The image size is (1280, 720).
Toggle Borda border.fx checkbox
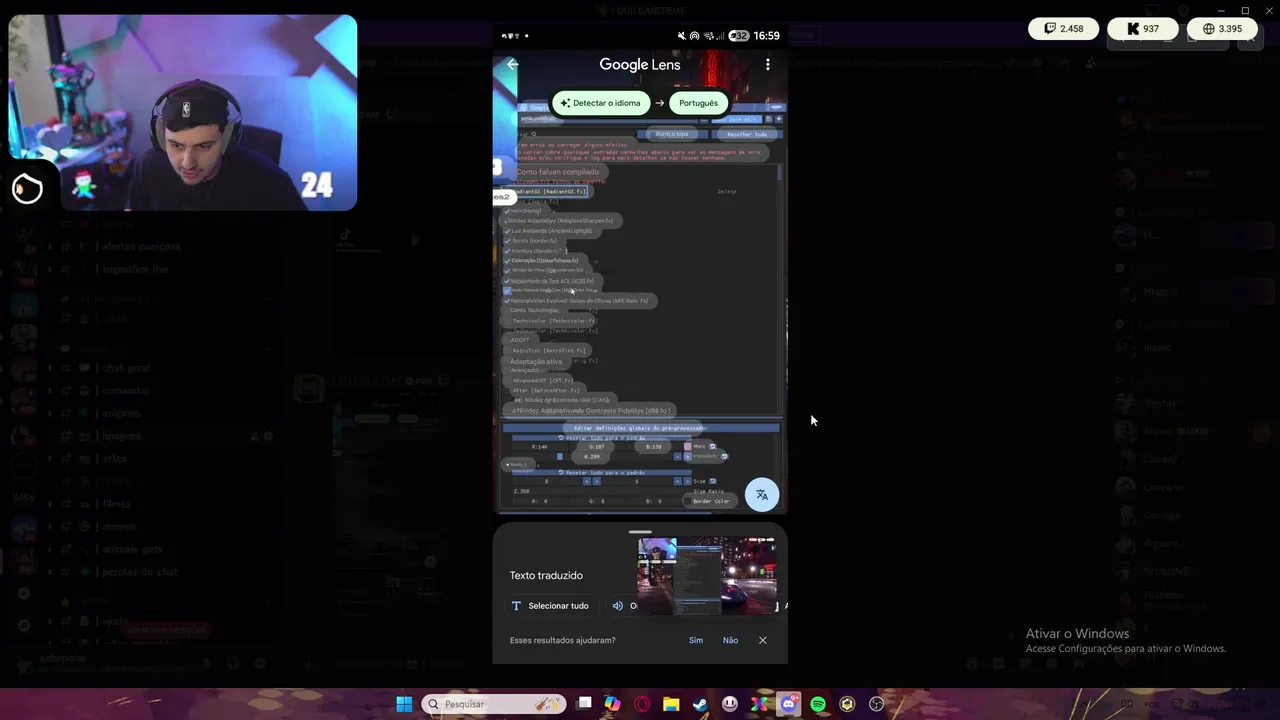(x=507, y=241)
